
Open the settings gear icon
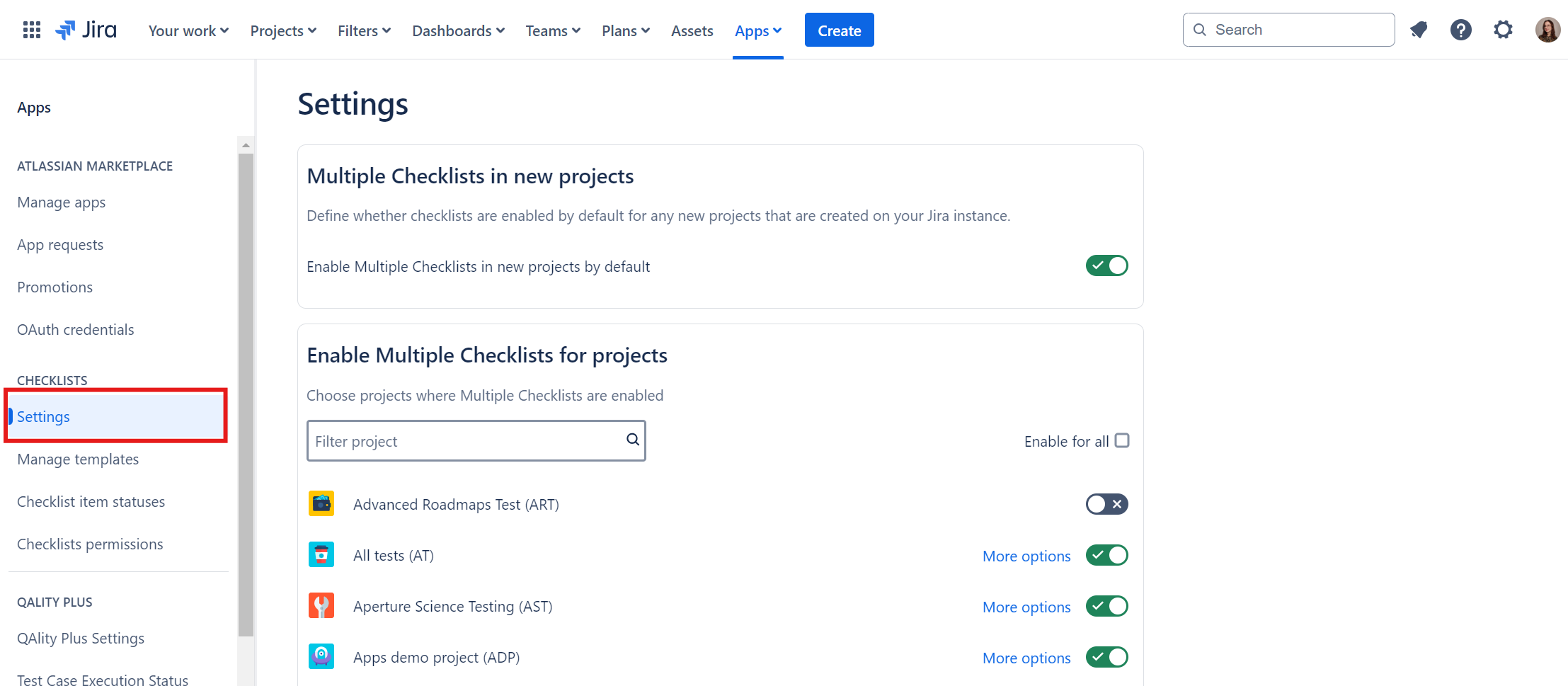1503,30
